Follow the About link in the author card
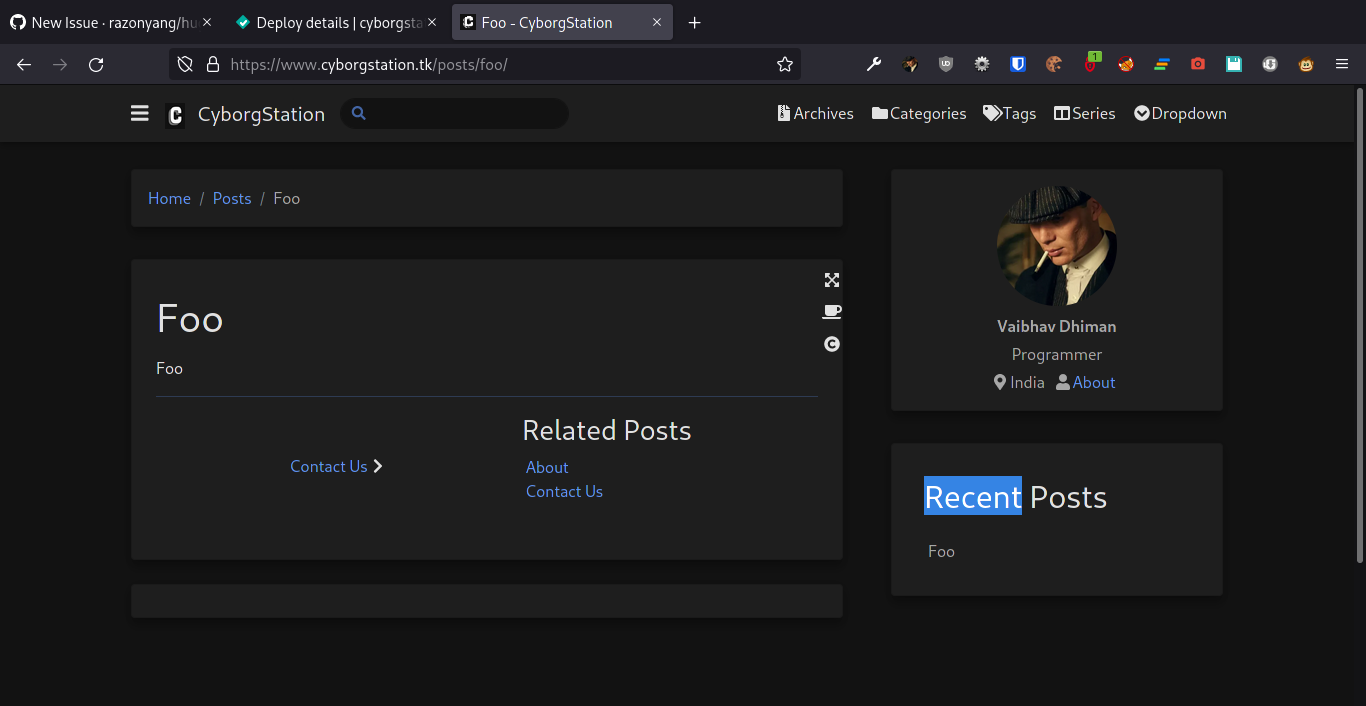 tap(1093, 381)
